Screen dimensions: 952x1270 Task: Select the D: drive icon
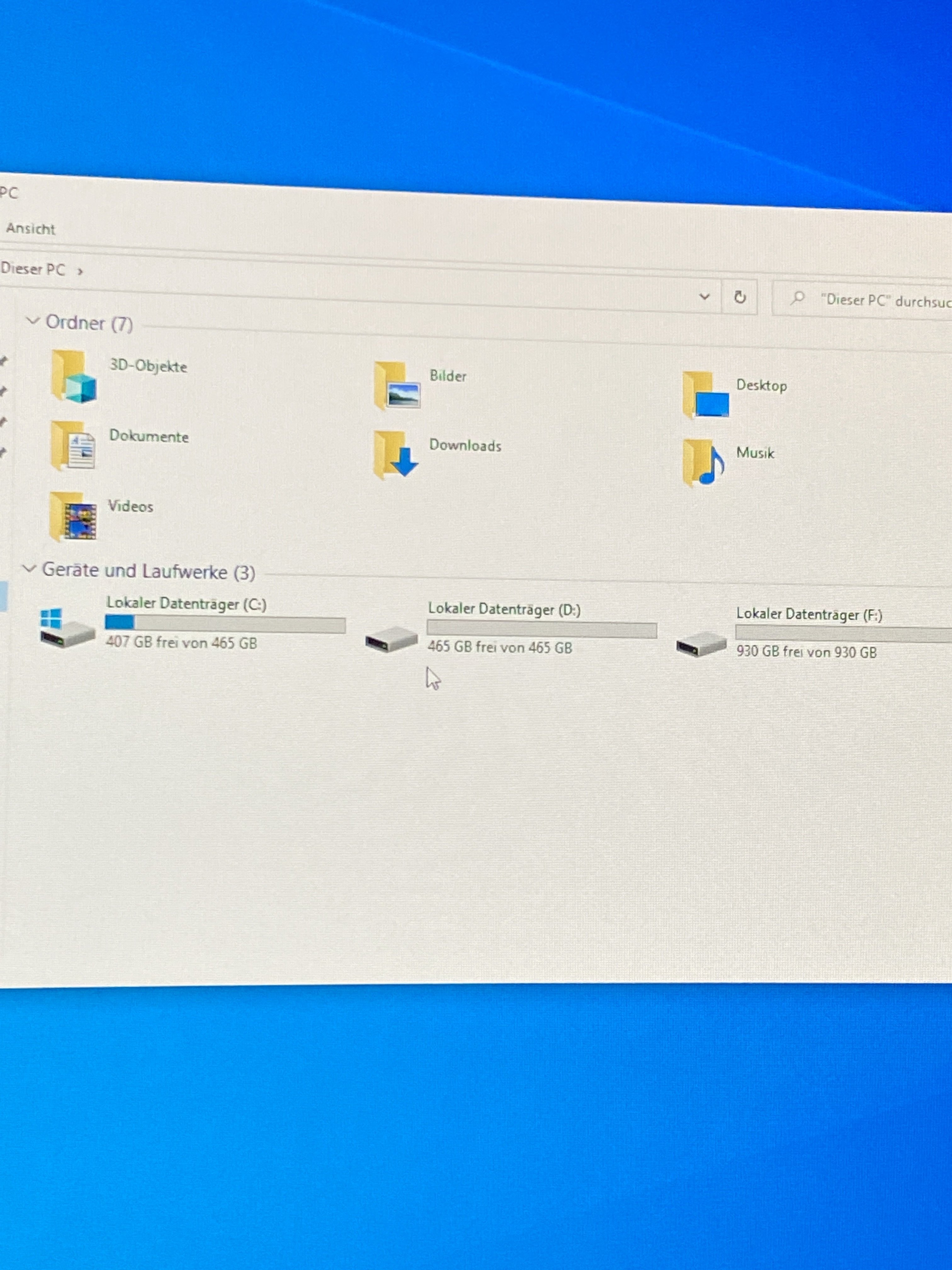coord(391,639)
